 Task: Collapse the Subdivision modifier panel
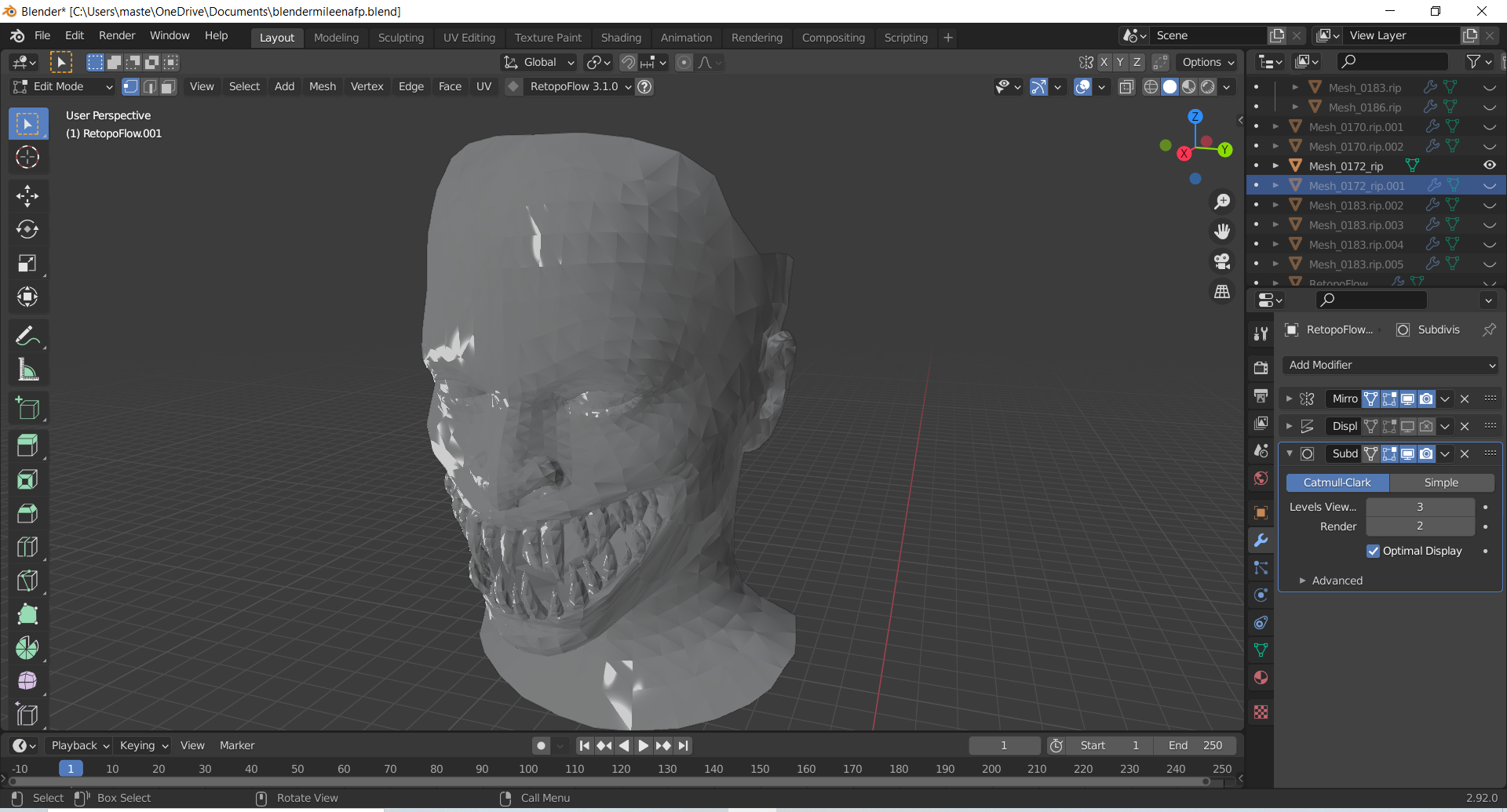coord(1289,453)
